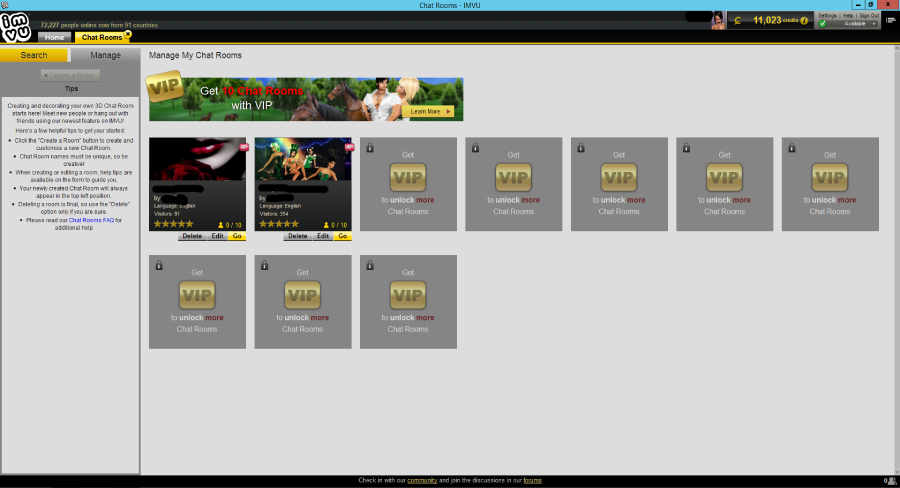Close the Chat Rooms tab with its X
Image resolution: width=900 pixels, height=488 pixels.
click(128, 34)
